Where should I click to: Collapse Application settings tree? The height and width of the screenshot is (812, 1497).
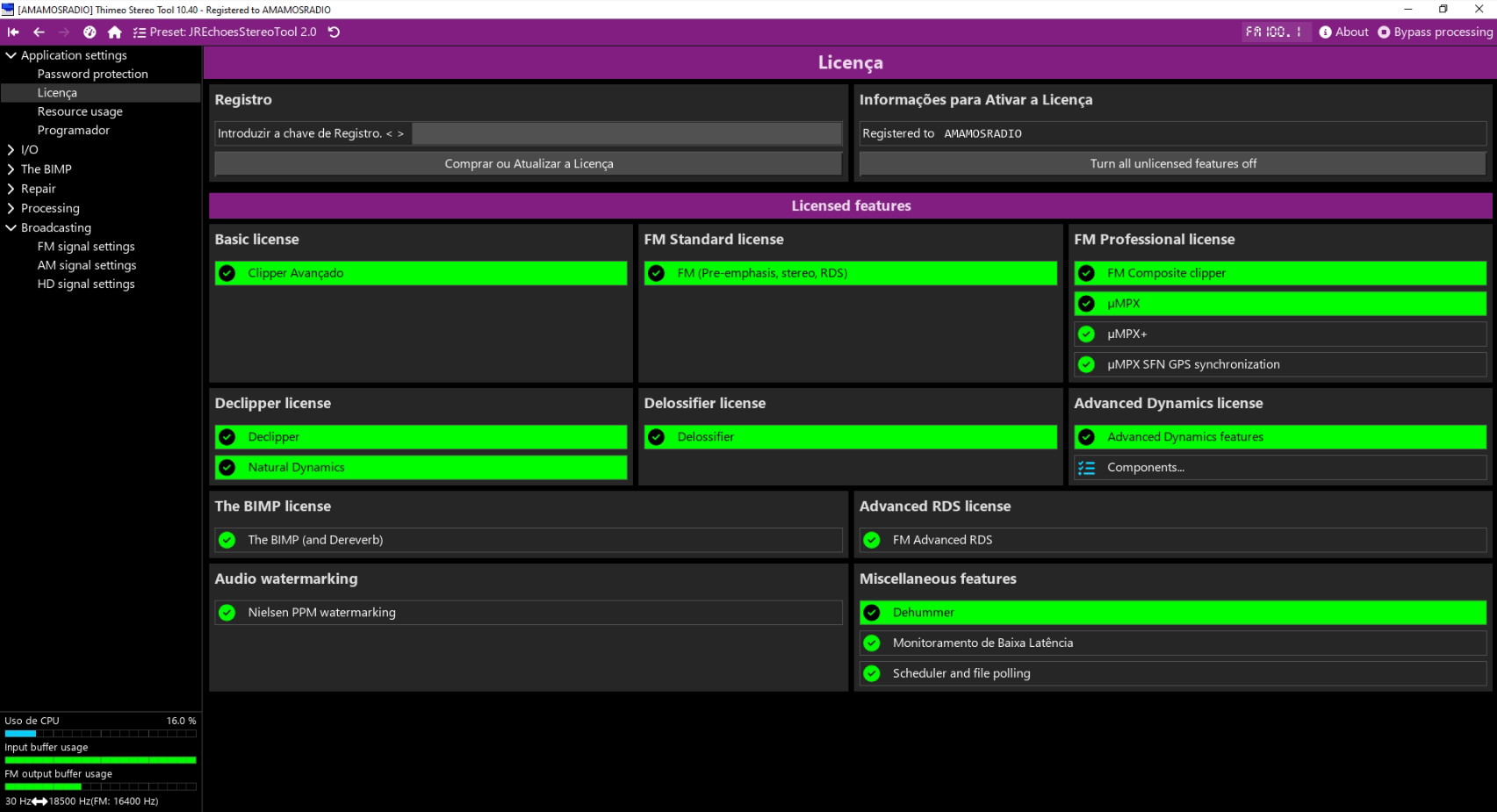pyautogui.click(x=11, y=55)
